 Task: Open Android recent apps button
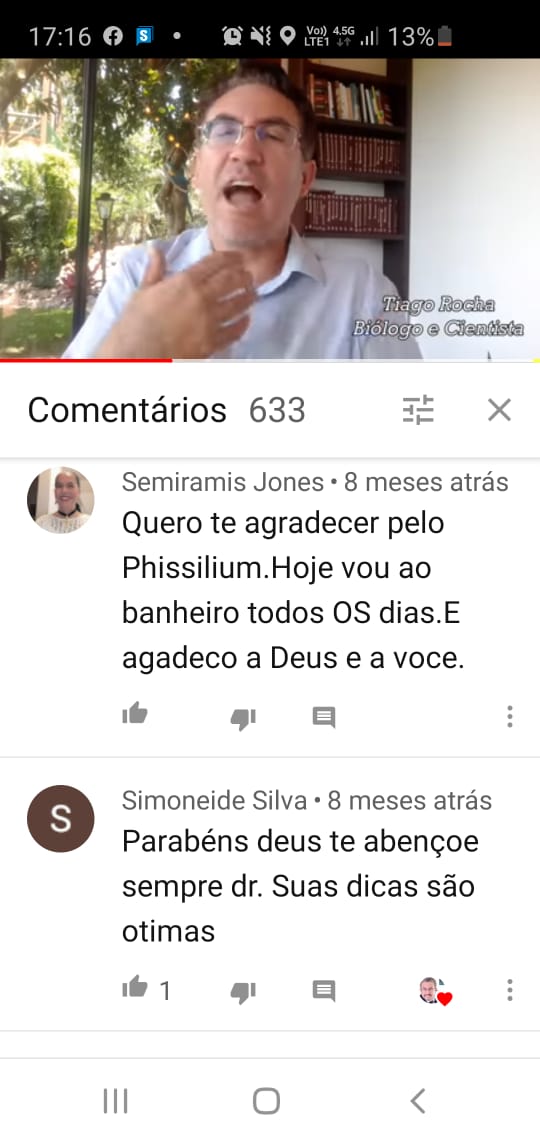116,1101
